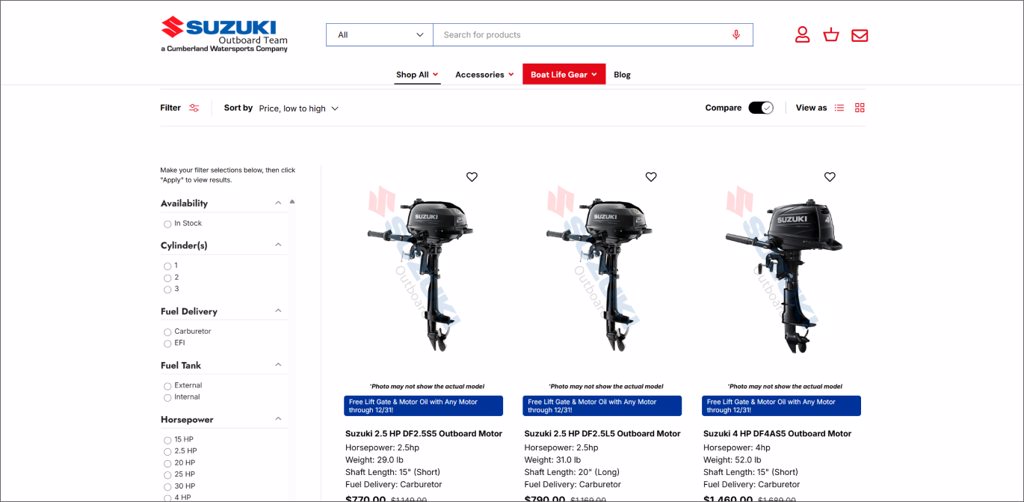Collapse the Fuel Tank filter section
Viewport: 1024px width, 502px height.
[x=278, y=365]
